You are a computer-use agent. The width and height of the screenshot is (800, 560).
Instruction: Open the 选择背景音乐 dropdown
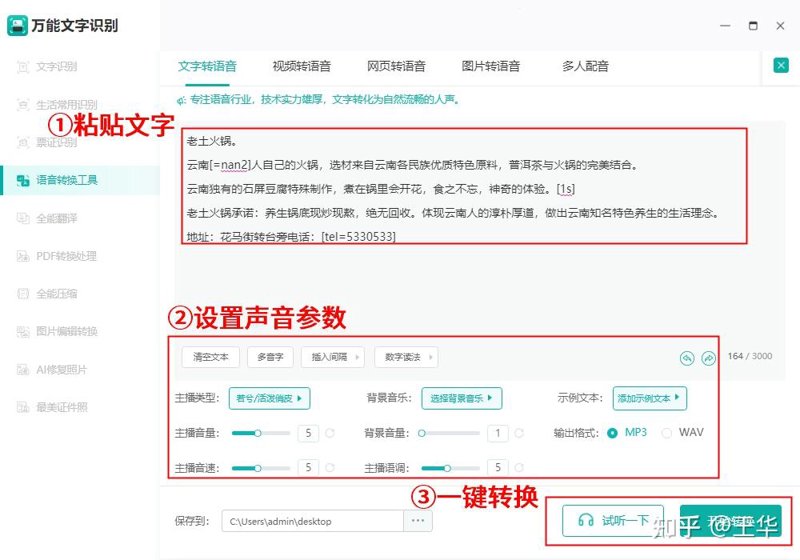pyautogui.click(x=462, y=398)
